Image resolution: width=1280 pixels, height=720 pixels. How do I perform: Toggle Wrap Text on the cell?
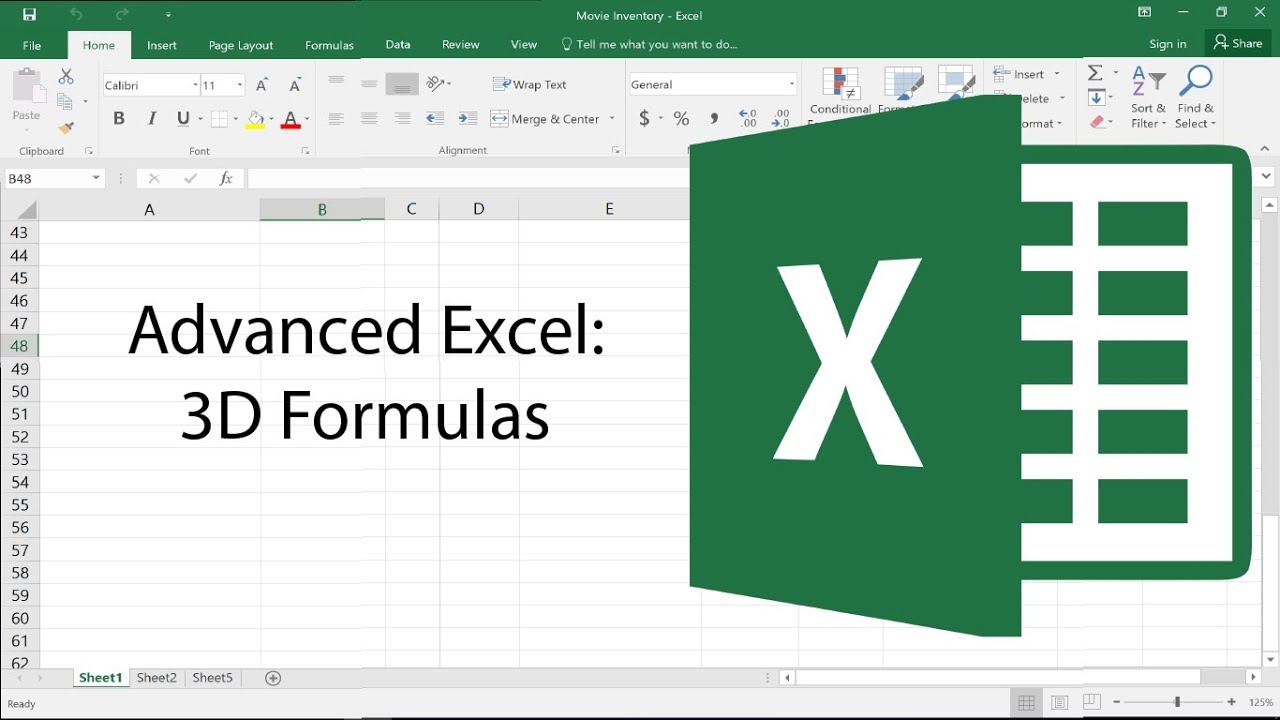(x=529, y=84)
